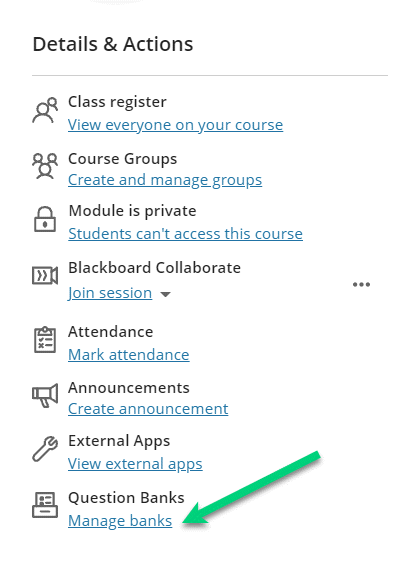Click the Question Banks label text

[126, 498]
